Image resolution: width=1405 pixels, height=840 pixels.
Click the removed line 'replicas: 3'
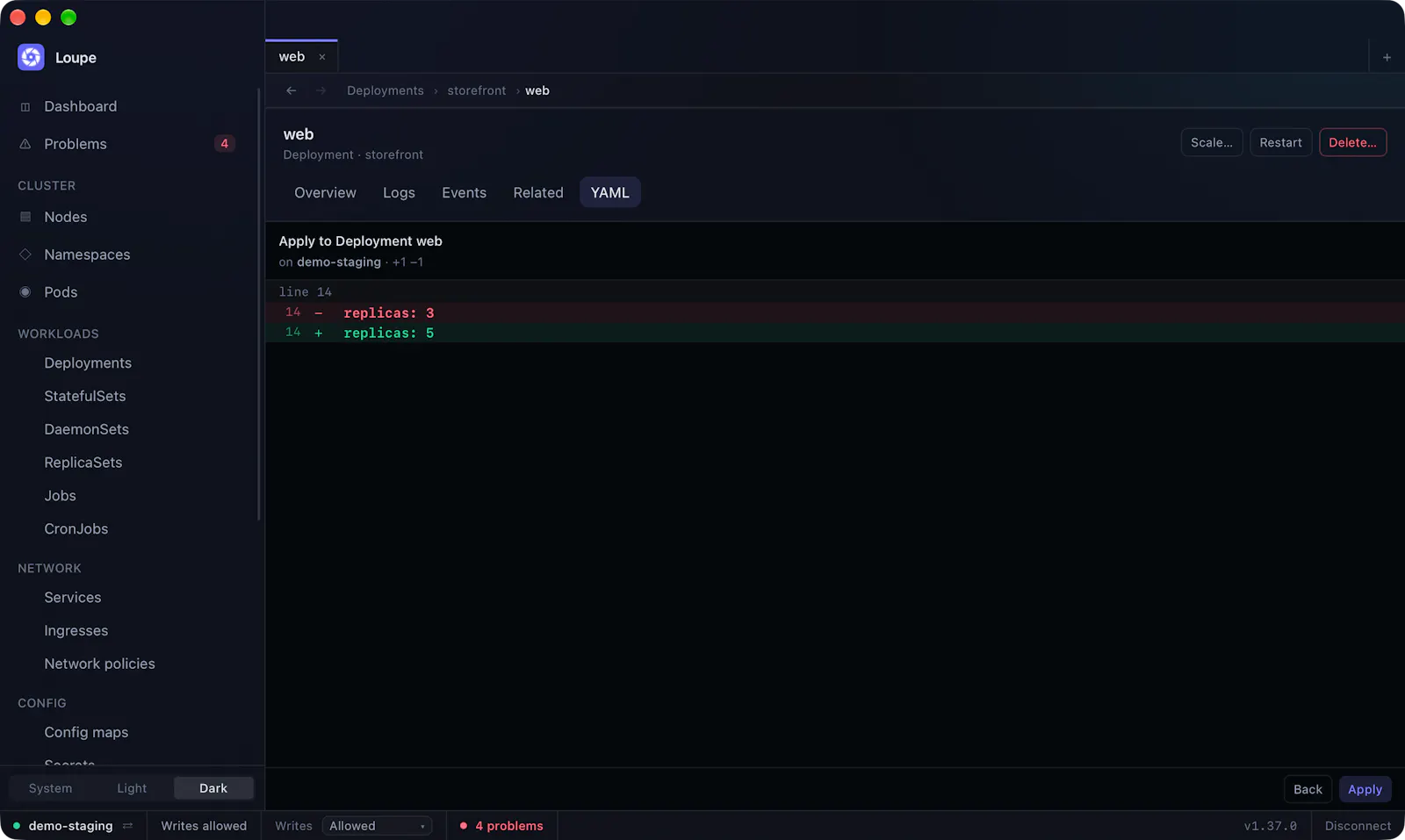pos(835,312)
